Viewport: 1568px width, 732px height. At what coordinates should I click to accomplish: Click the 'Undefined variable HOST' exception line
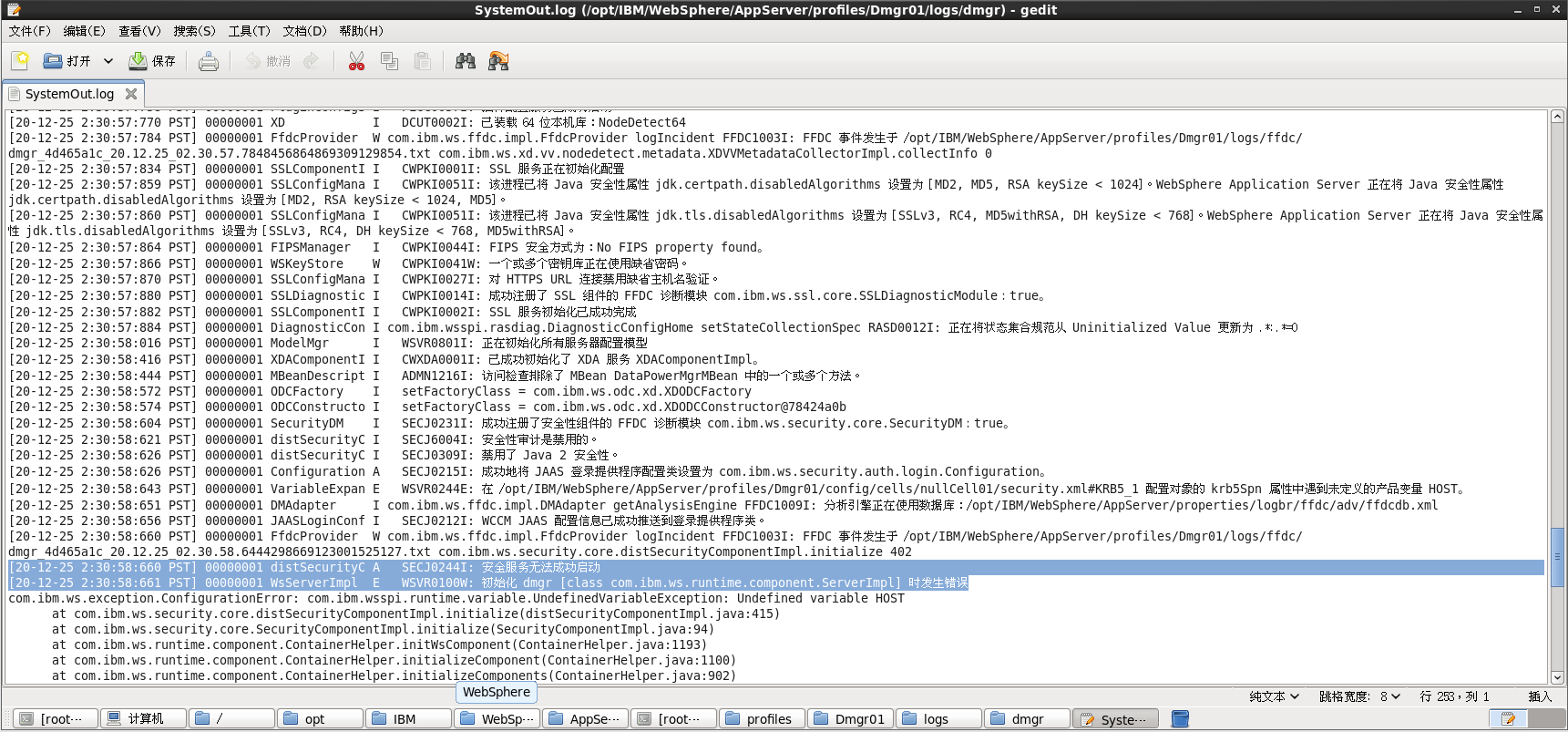(456, 598)
